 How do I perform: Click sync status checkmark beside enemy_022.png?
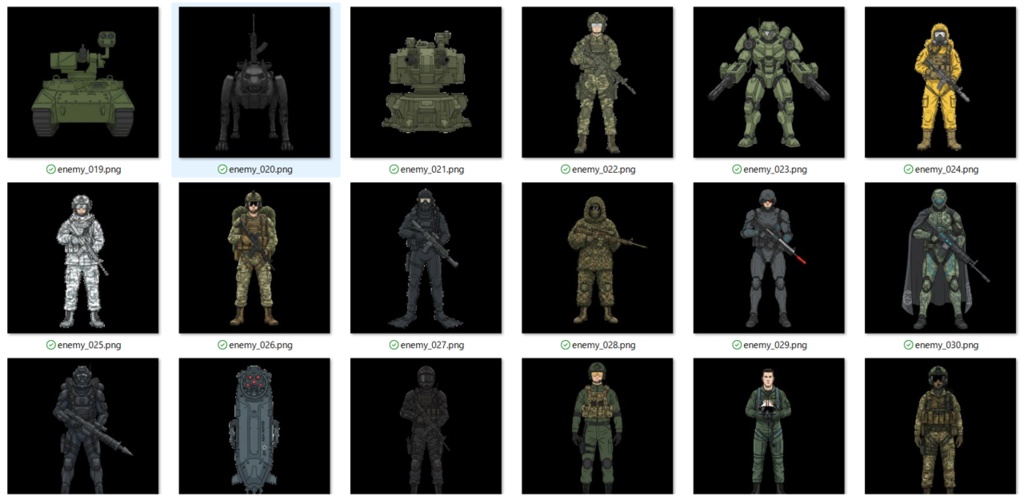[566, 170]
